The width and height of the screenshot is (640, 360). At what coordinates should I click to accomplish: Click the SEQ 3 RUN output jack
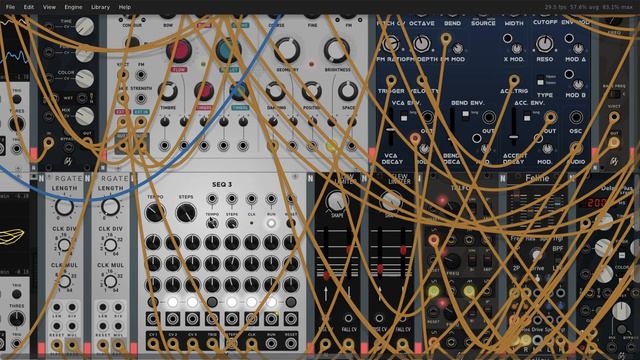(271, 343)
